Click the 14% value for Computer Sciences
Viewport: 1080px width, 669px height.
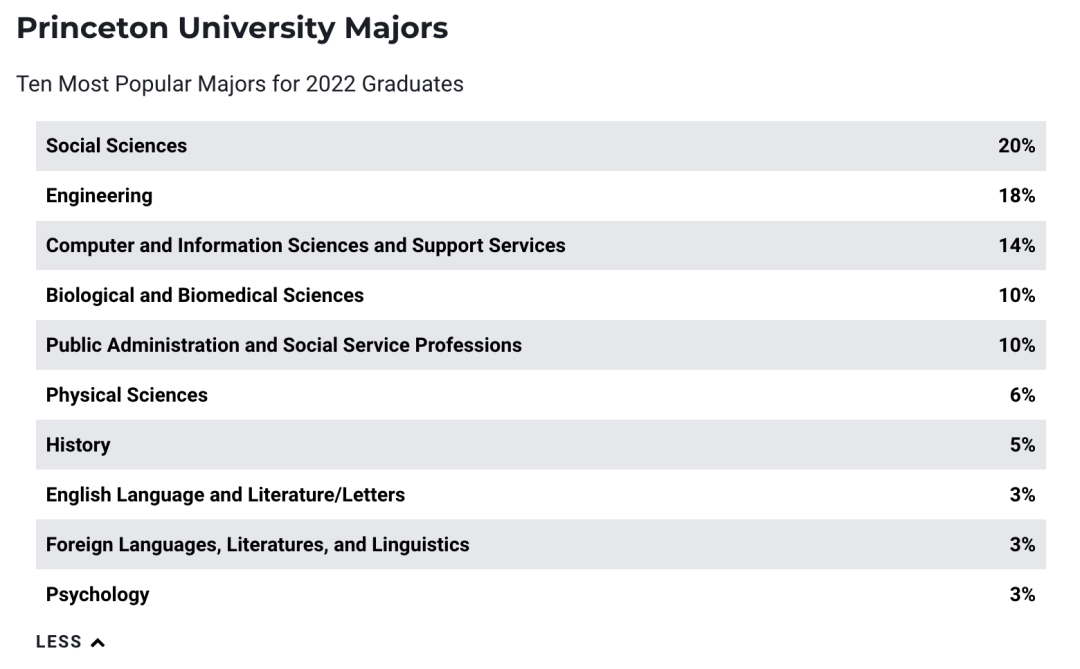tap(1017, 246)
